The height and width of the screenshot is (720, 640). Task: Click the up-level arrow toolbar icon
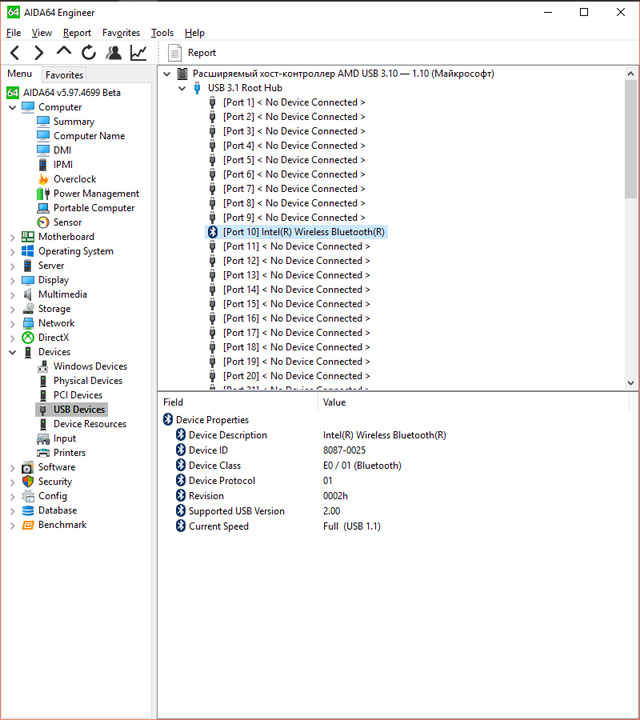pyautogui.click(x=64, y=51)
